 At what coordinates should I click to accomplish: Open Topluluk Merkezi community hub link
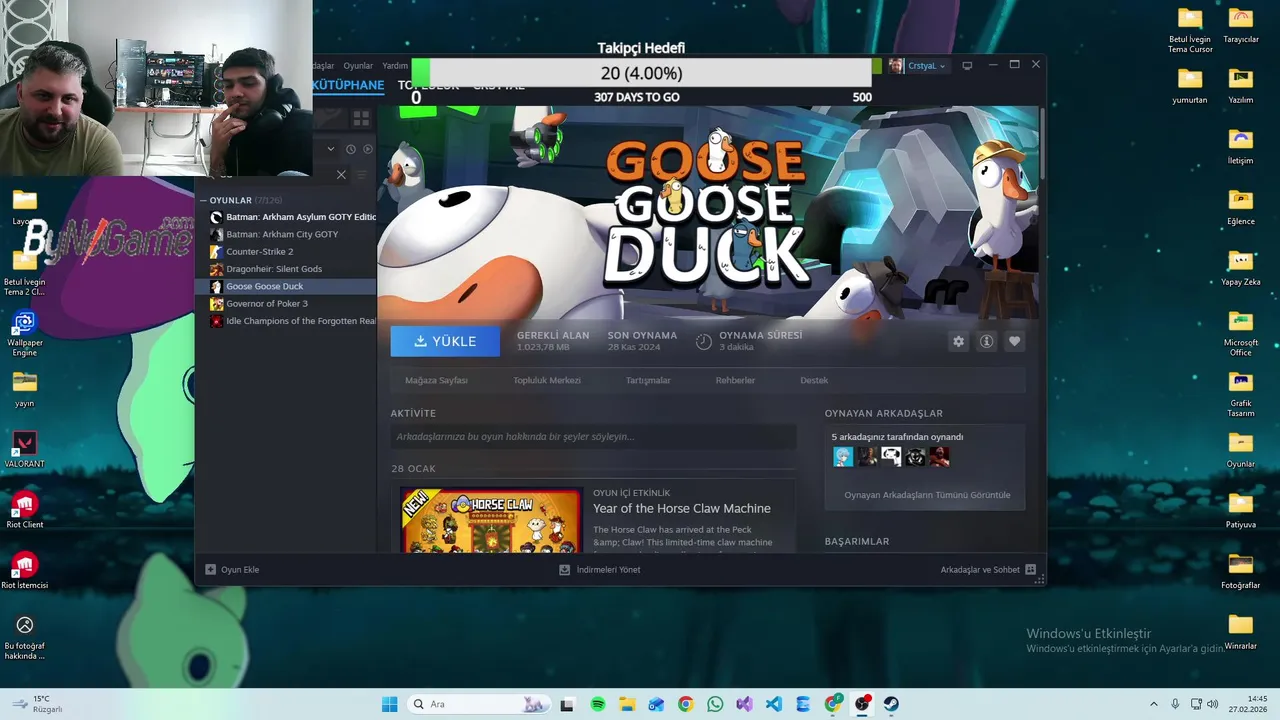click(x=547, y=380)
